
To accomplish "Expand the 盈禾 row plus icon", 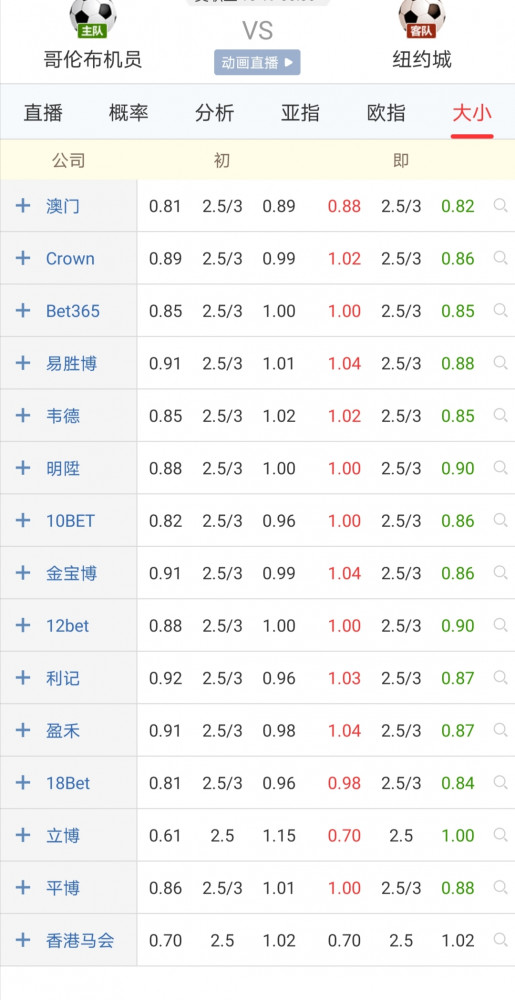I will tap(23, 730).
